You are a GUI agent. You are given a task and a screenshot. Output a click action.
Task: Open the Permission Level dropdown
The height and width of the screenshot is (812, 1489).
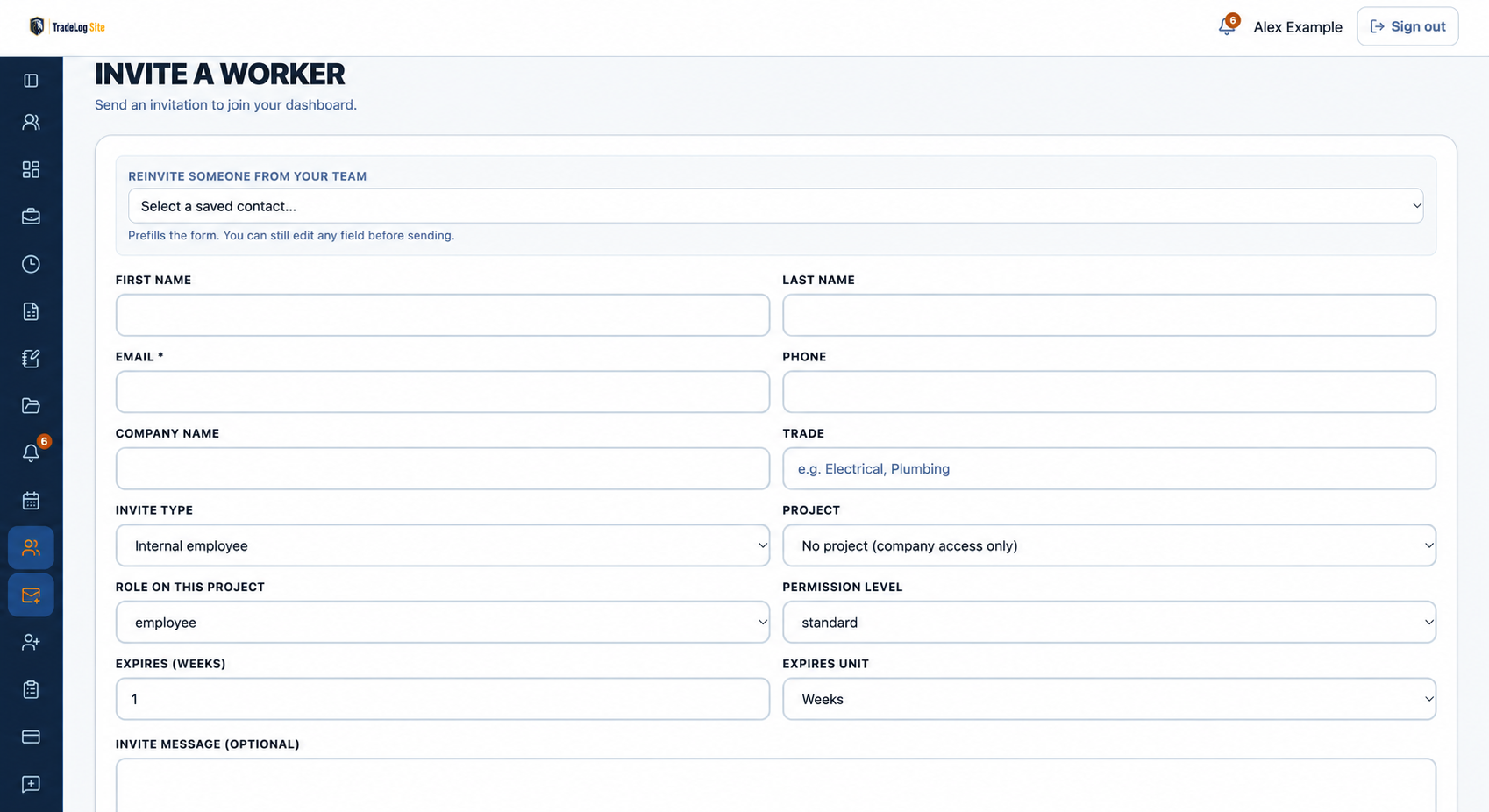tap(1109, 623)
